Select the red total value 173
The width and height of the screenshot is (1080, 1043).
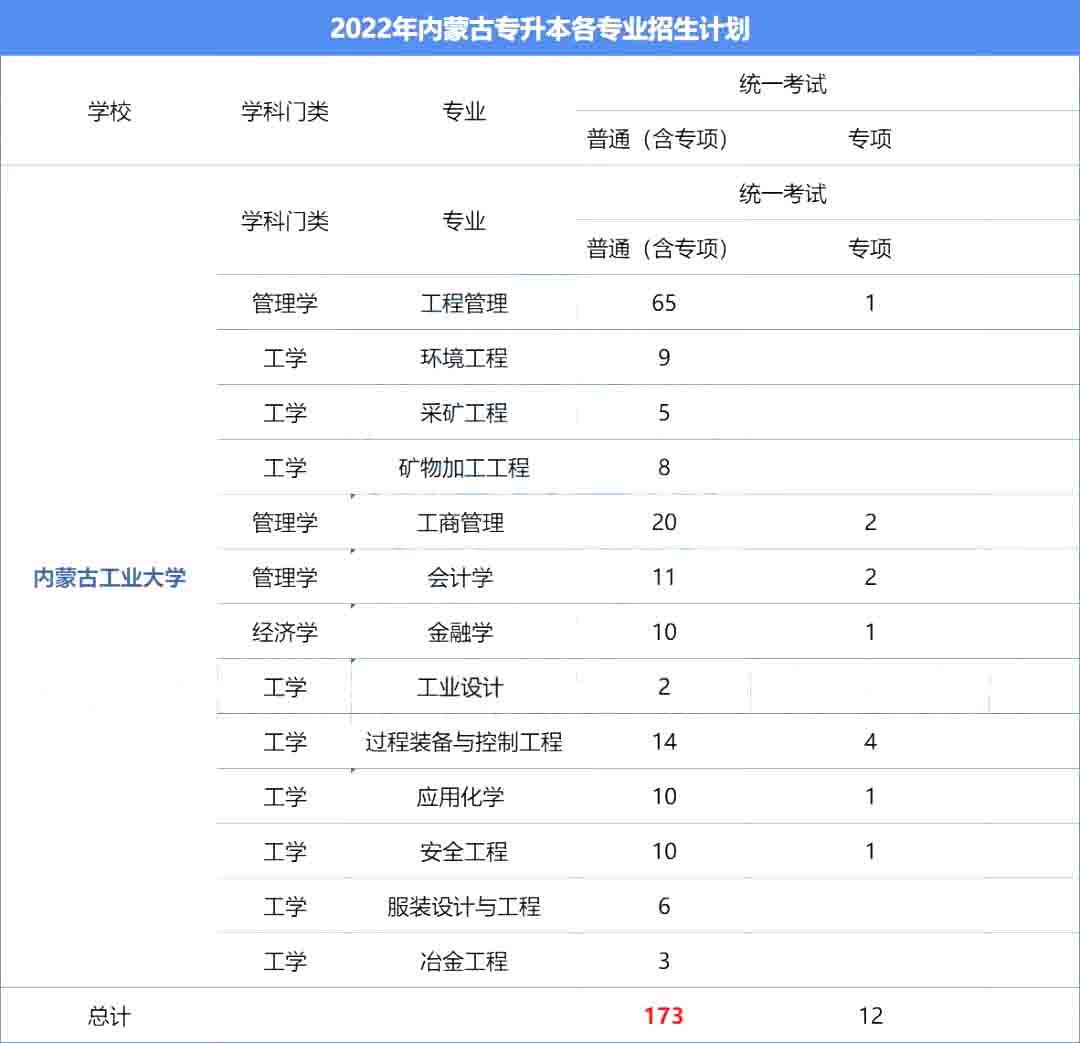click(664, 1015)
